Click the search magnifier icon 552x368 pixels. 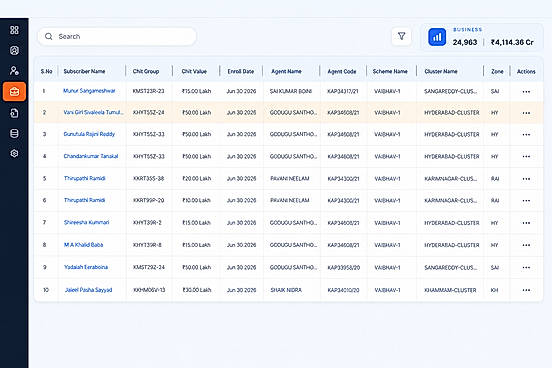[x=49, y=36]
